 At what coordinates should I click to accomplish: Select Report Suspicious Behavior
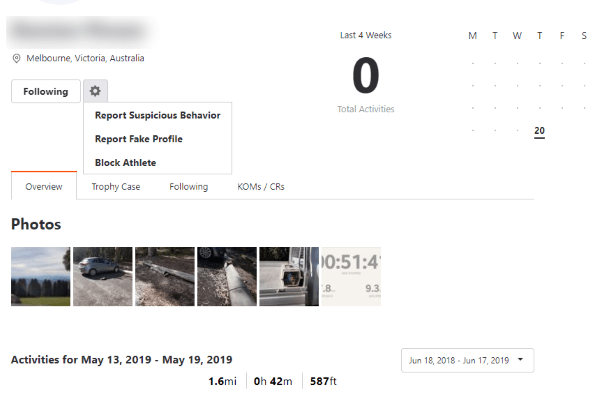coord(157,115)
